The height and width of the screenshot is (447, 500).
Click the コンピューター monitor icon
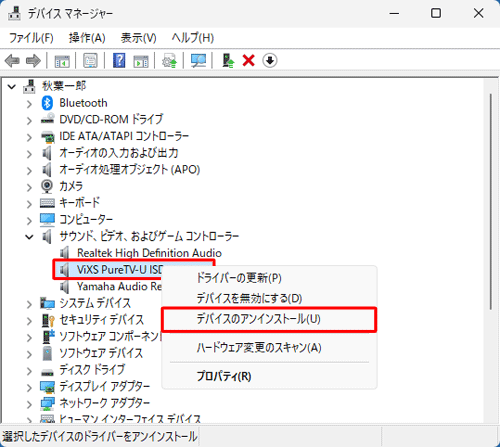[47, 219]
